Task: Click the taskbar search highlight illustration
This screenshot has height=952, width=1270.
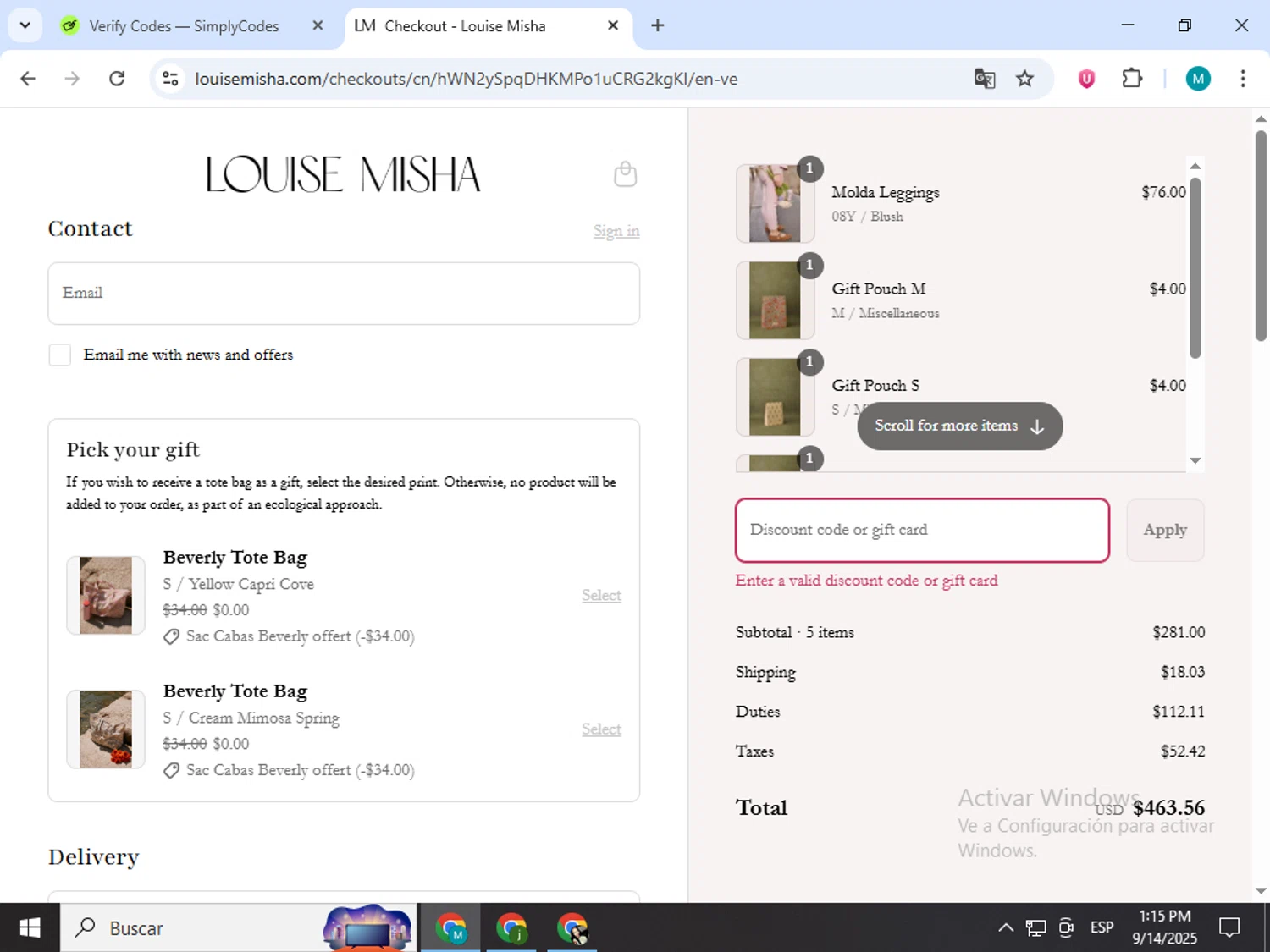Action: (x=367, y=927)
